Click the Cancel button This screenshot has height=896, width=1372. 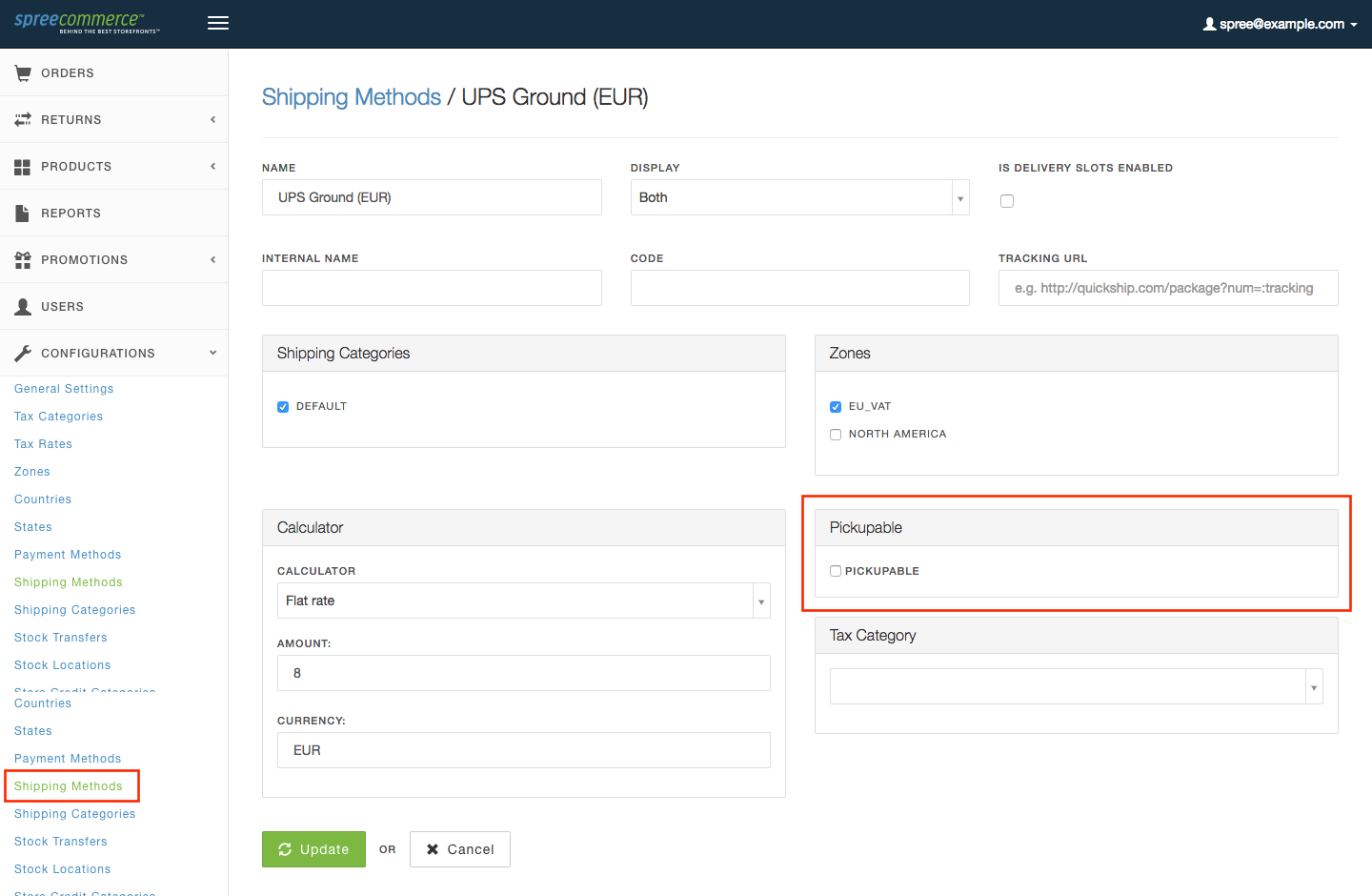460,849
